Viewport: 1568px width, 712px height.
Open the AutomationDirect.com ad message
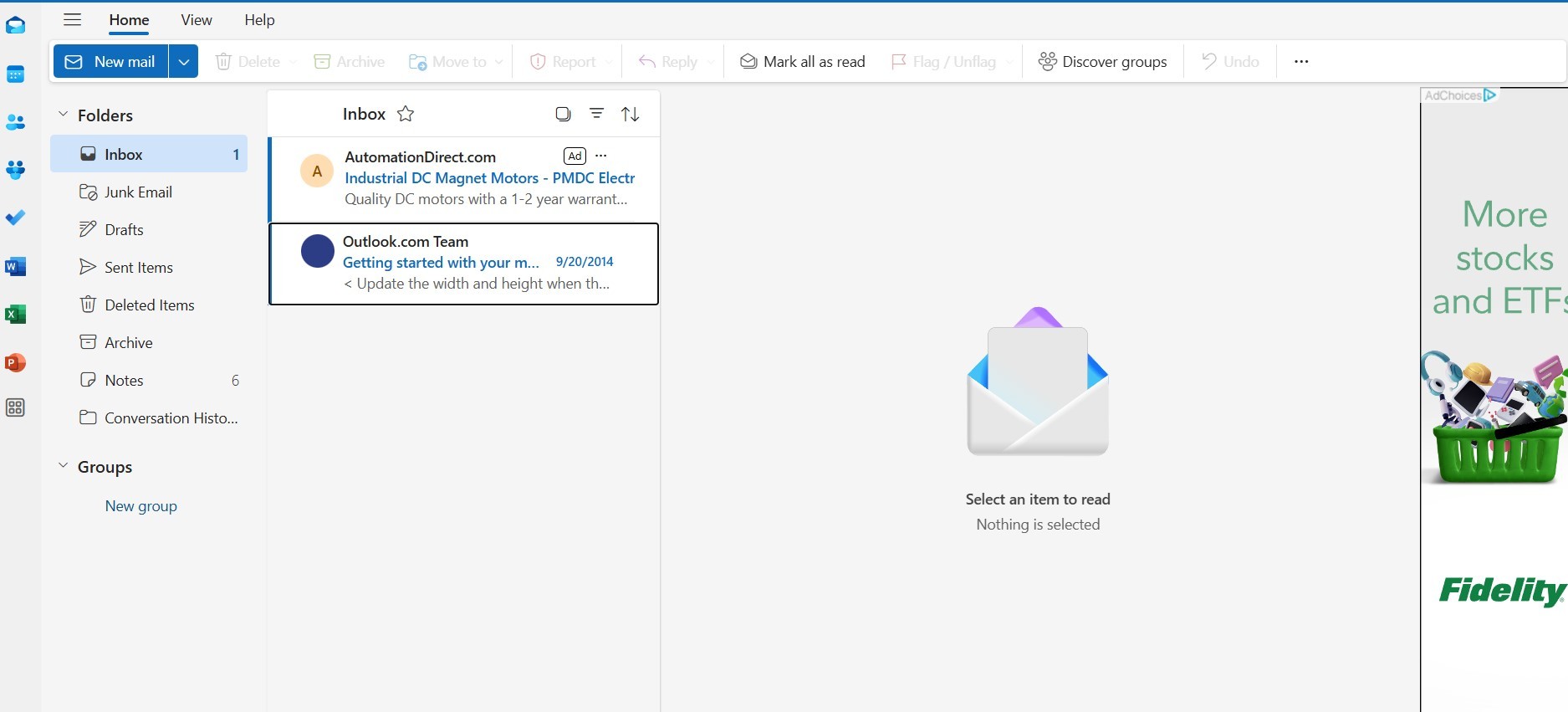click(x=464, y=178)
